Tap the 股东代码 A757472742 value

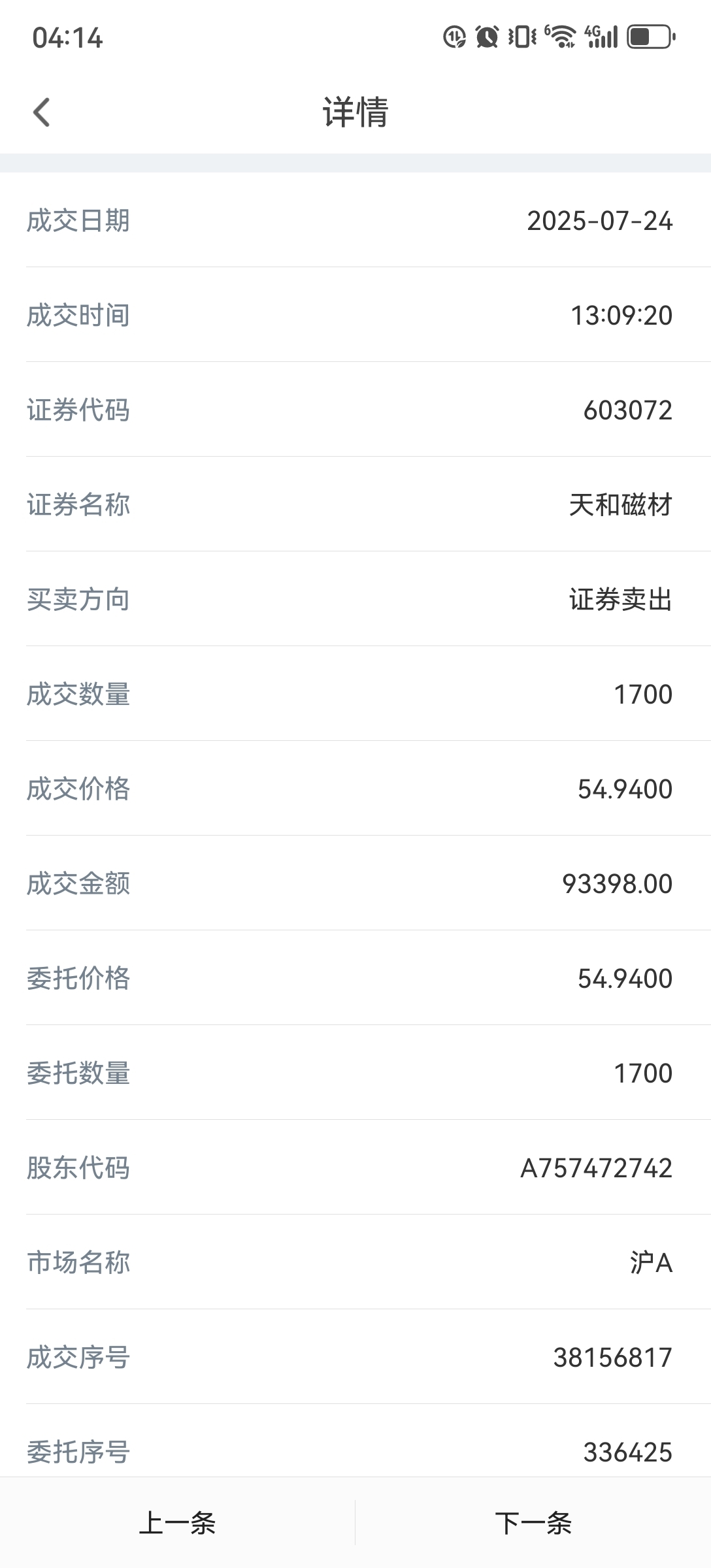597,1168
